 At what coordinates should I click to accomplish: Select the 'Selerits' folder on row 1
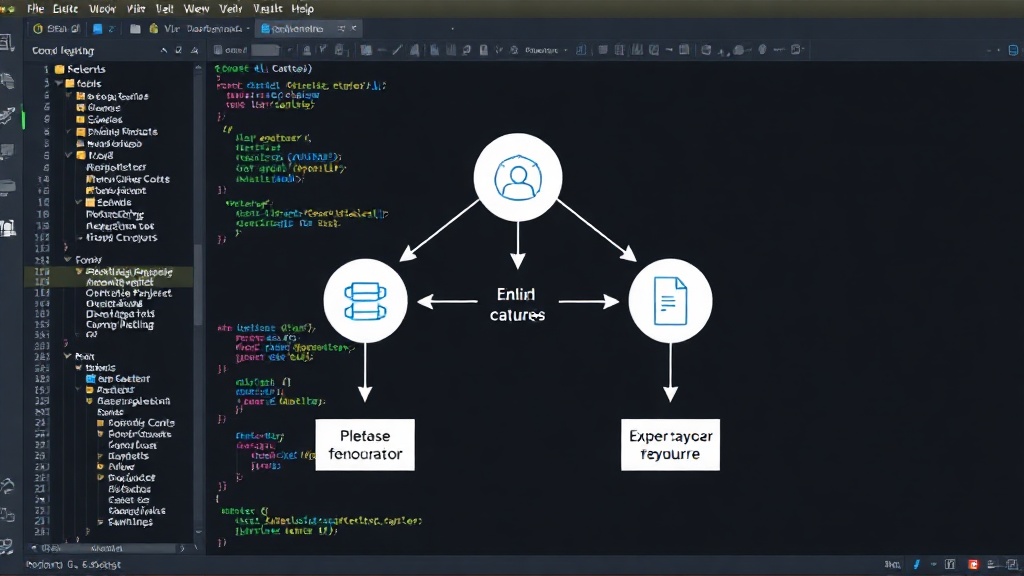82,69
